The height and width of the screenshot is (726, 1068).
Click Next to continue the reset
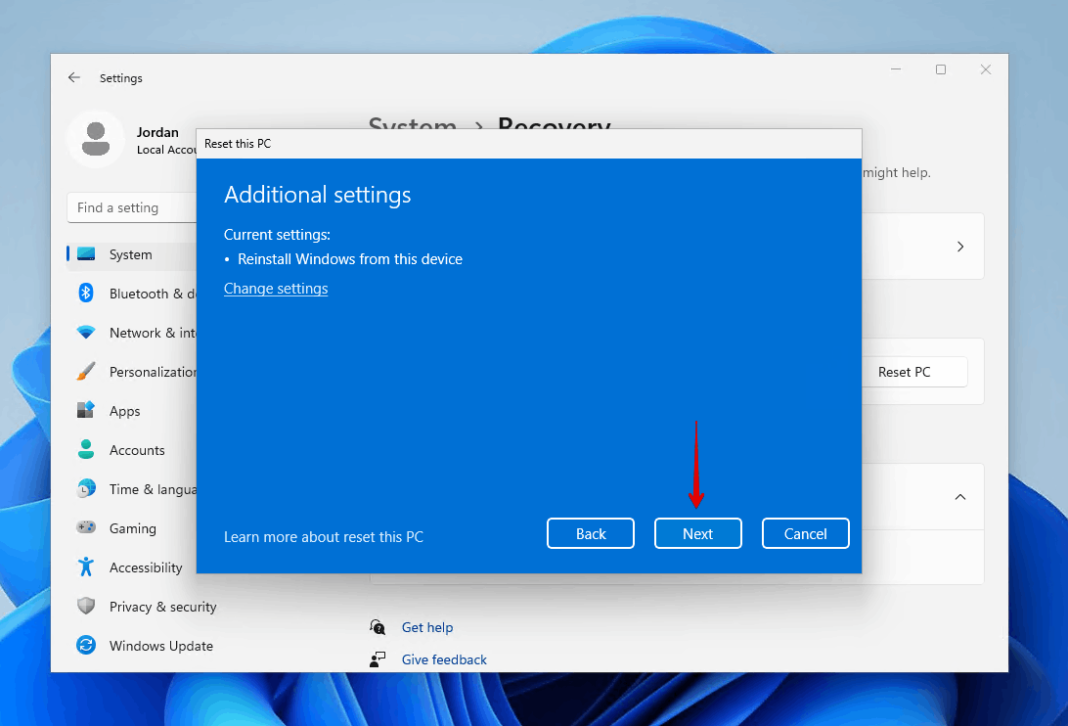coord(697,533)
